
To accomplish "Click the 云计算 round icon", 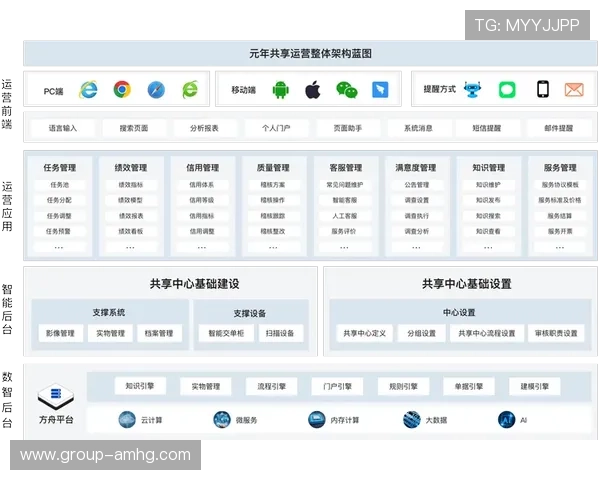I will coord(127,420).
